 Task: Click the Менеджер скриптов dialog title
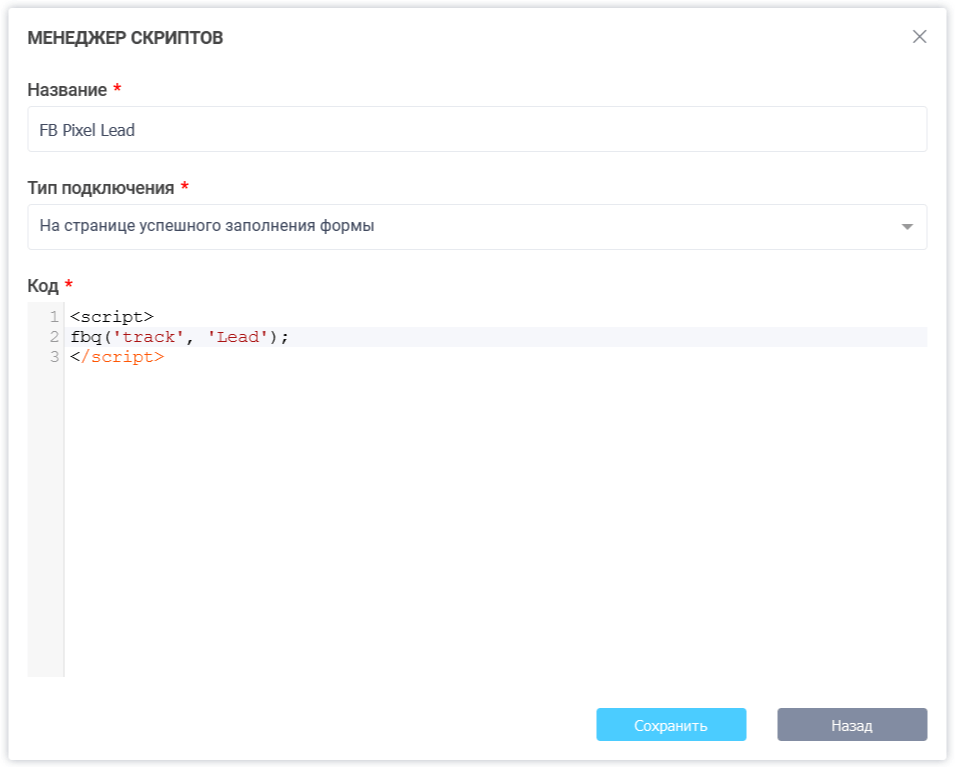point(125,38)
